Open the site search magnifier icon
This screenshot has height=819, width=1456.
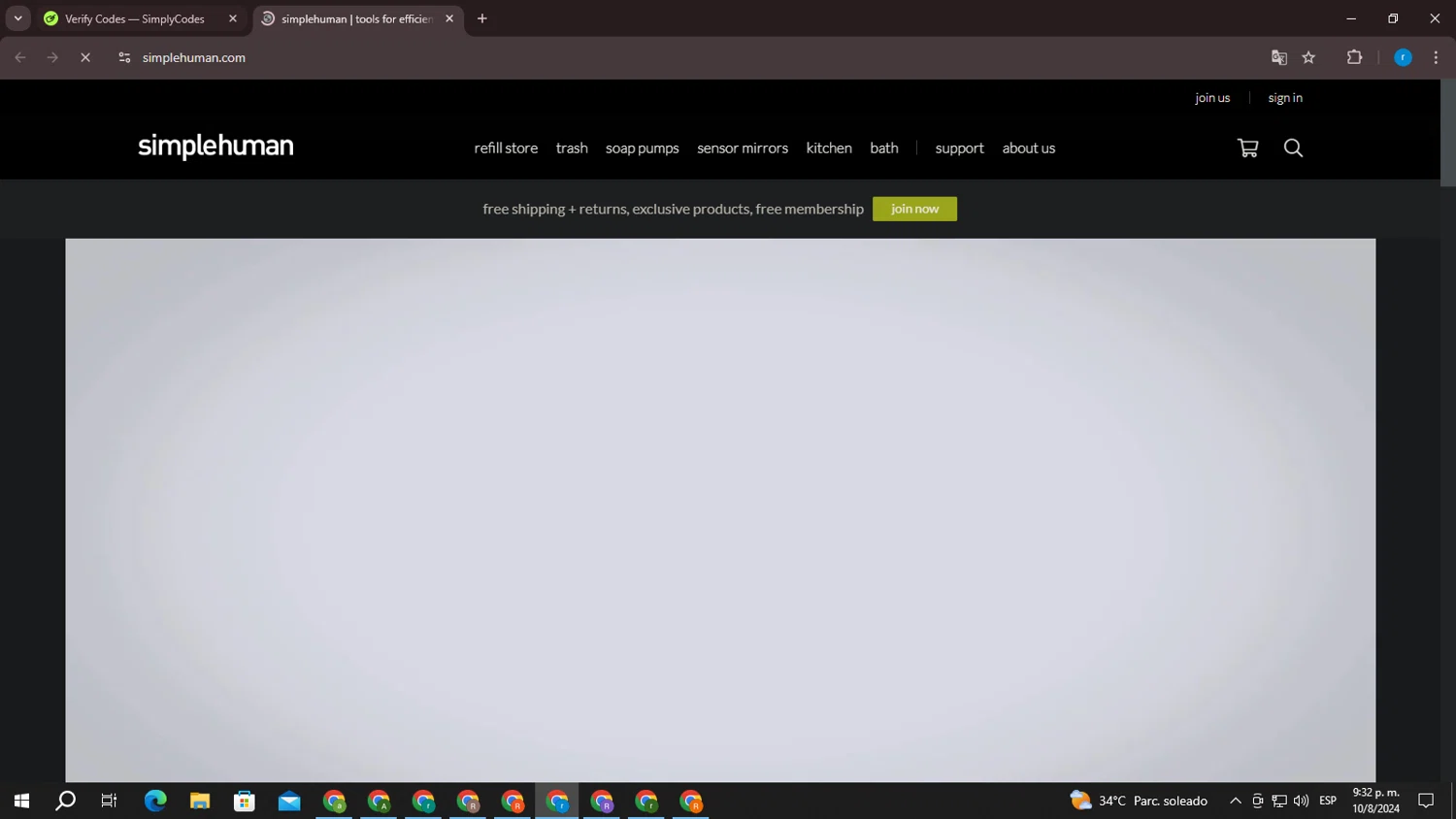(1293, 147)
